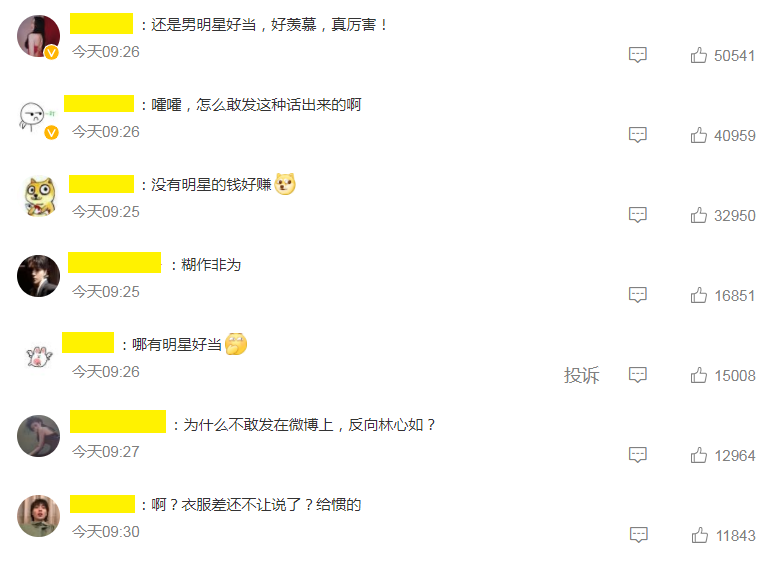The height and width of the screenshot is (566, 782).
Task: Open reply icon beside 11843 likes
Action: [638, 535]
